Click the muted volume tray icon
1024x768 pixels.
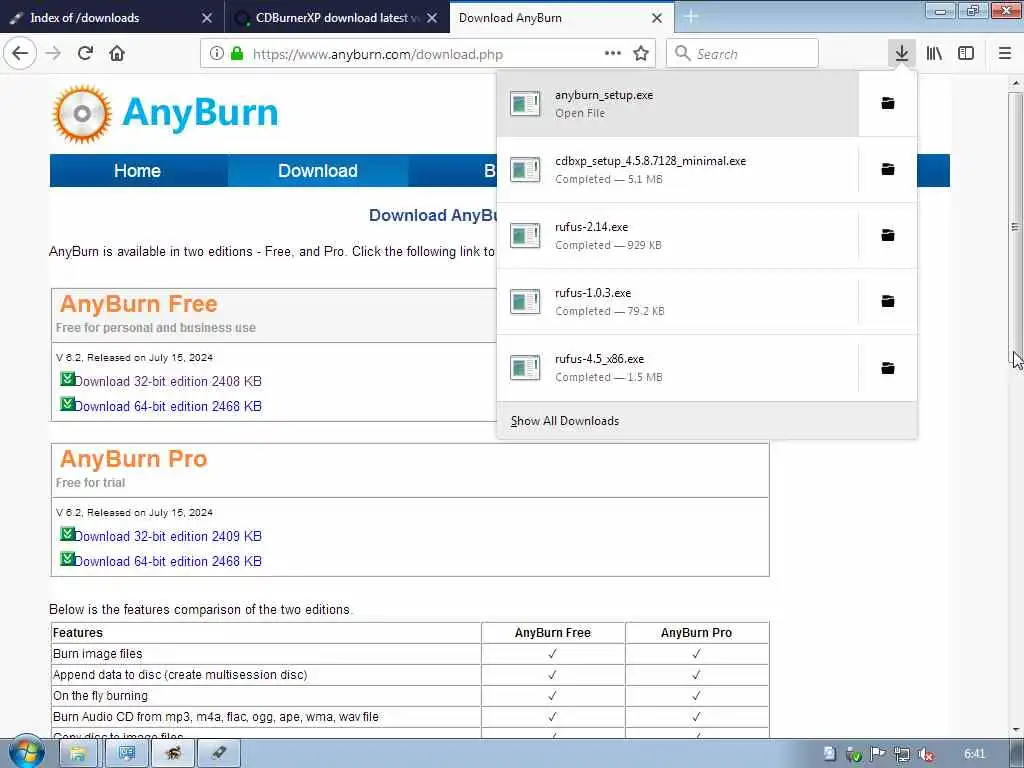click(925, 754)
